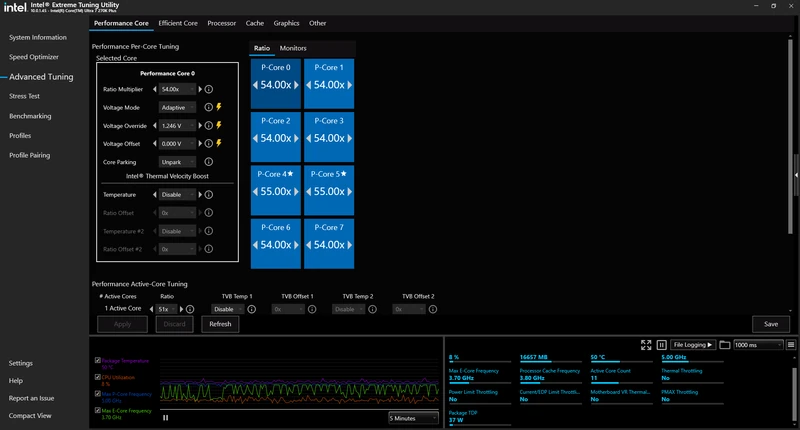The image size is (800, 430).
Task: Open TVB Temp 2 info icon
Action: click(x=372, y=309)
